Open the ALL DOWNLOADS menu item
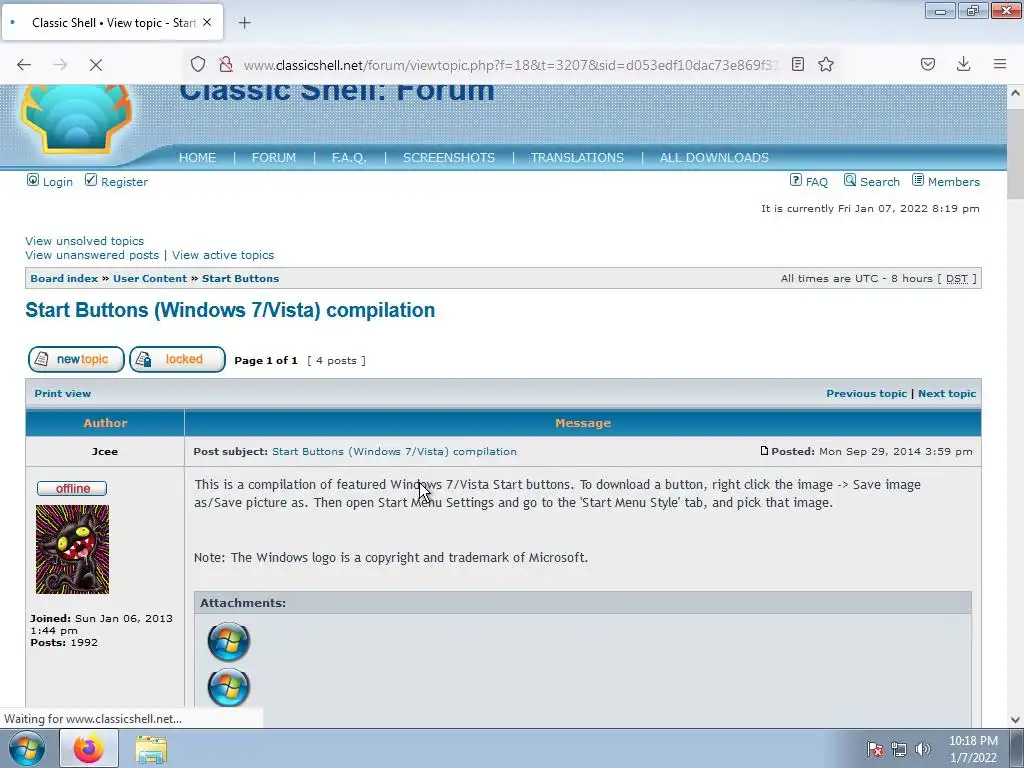 (x=714, y=157)
